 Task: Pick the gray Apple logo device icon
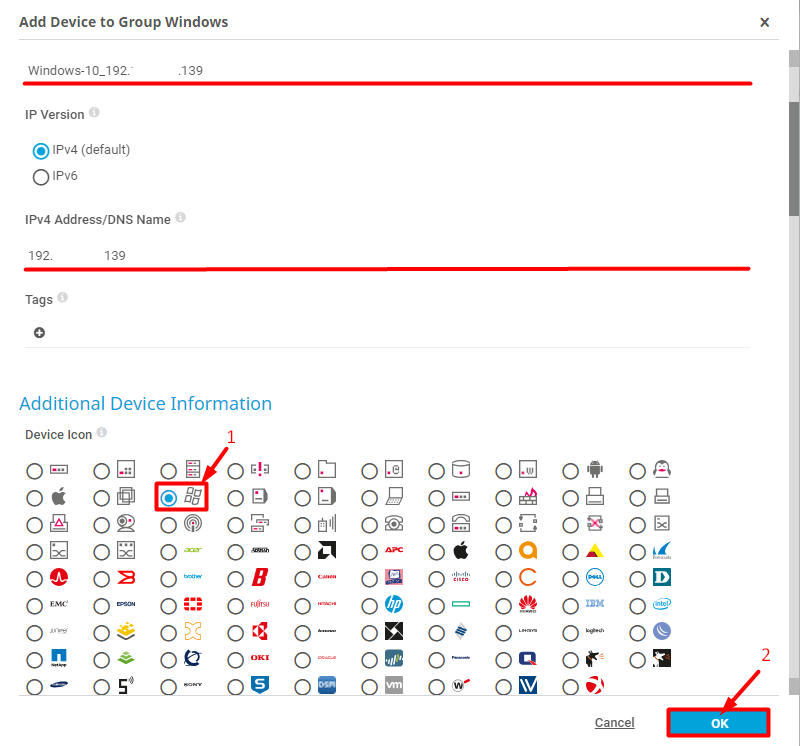click(x=59, y=496)
